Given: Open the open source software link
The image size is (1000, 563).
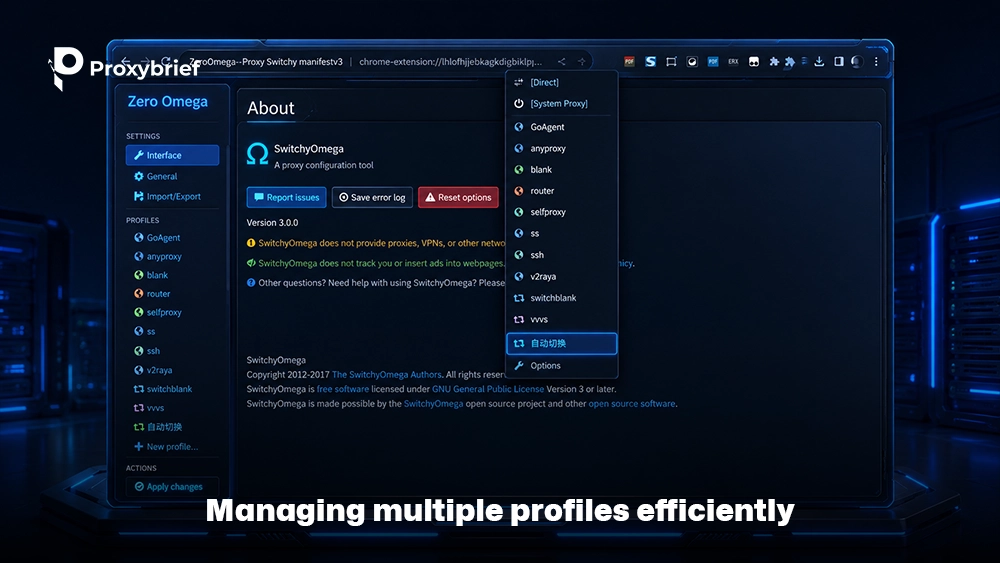Looking at the screenshot, I should 631,404.
